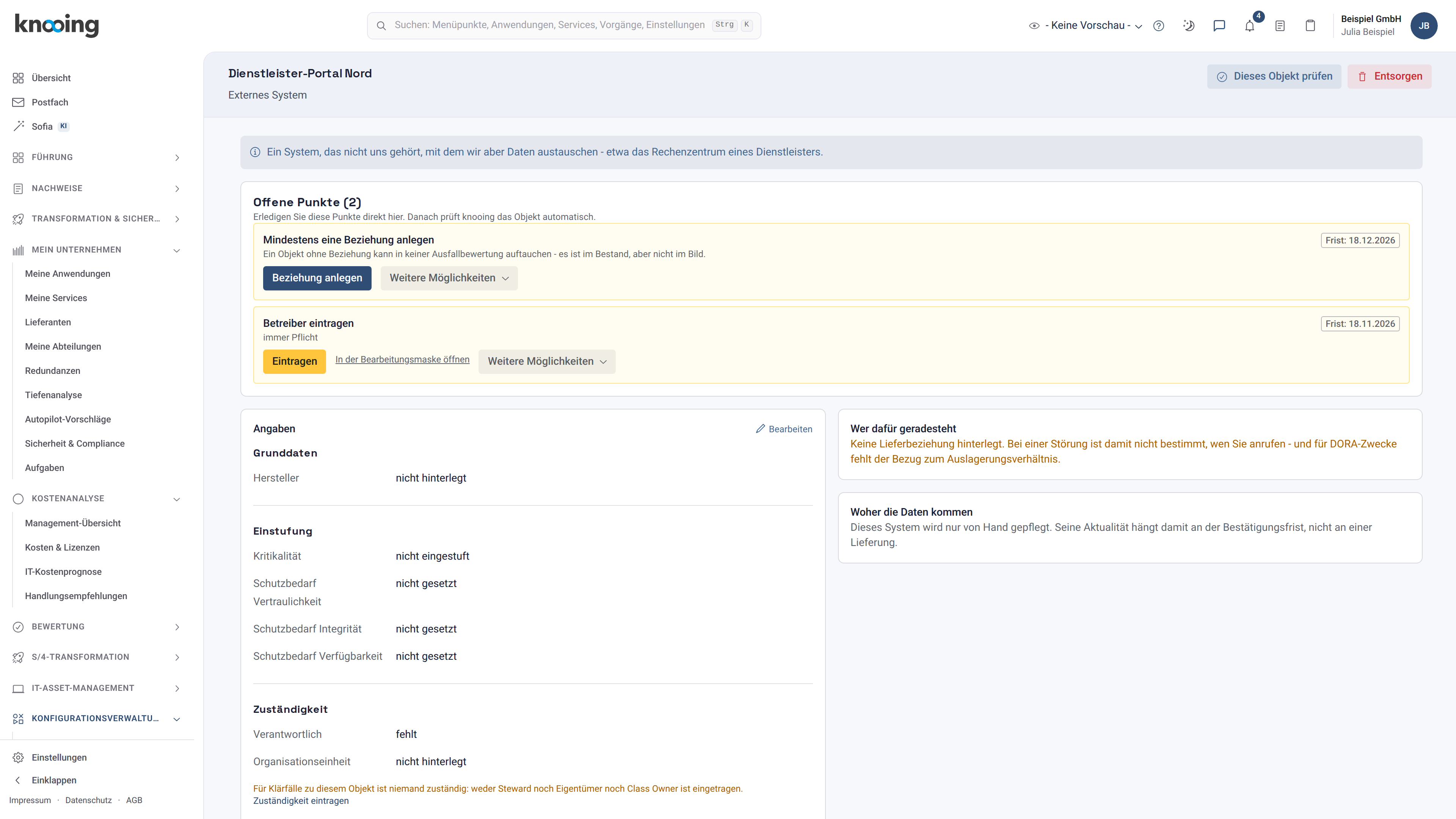Viewport: 1456px width, 819px height.
Task: Open Kosten & Lizenzen menu item
Action: [62, 548]
